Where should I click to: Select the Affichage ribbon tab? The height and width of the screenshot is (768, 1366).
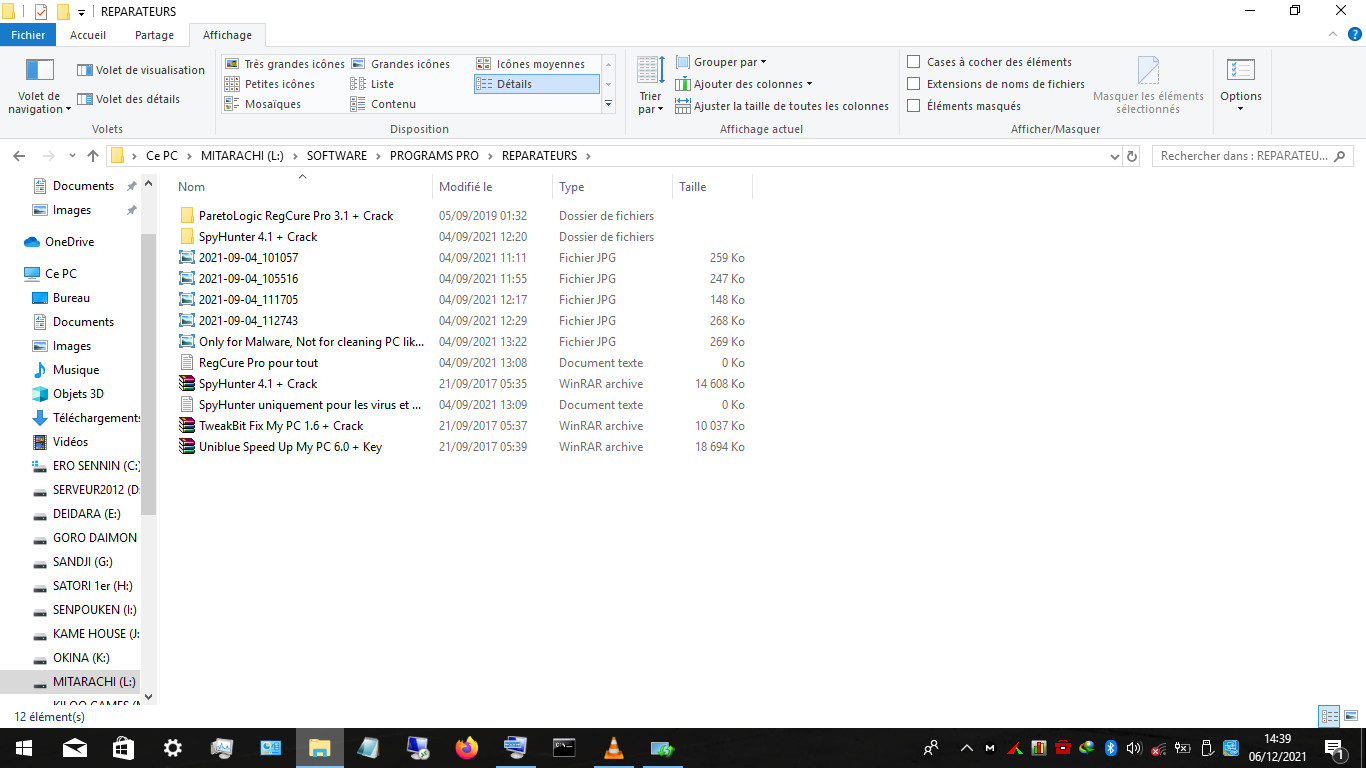click(x=228, y=35)
